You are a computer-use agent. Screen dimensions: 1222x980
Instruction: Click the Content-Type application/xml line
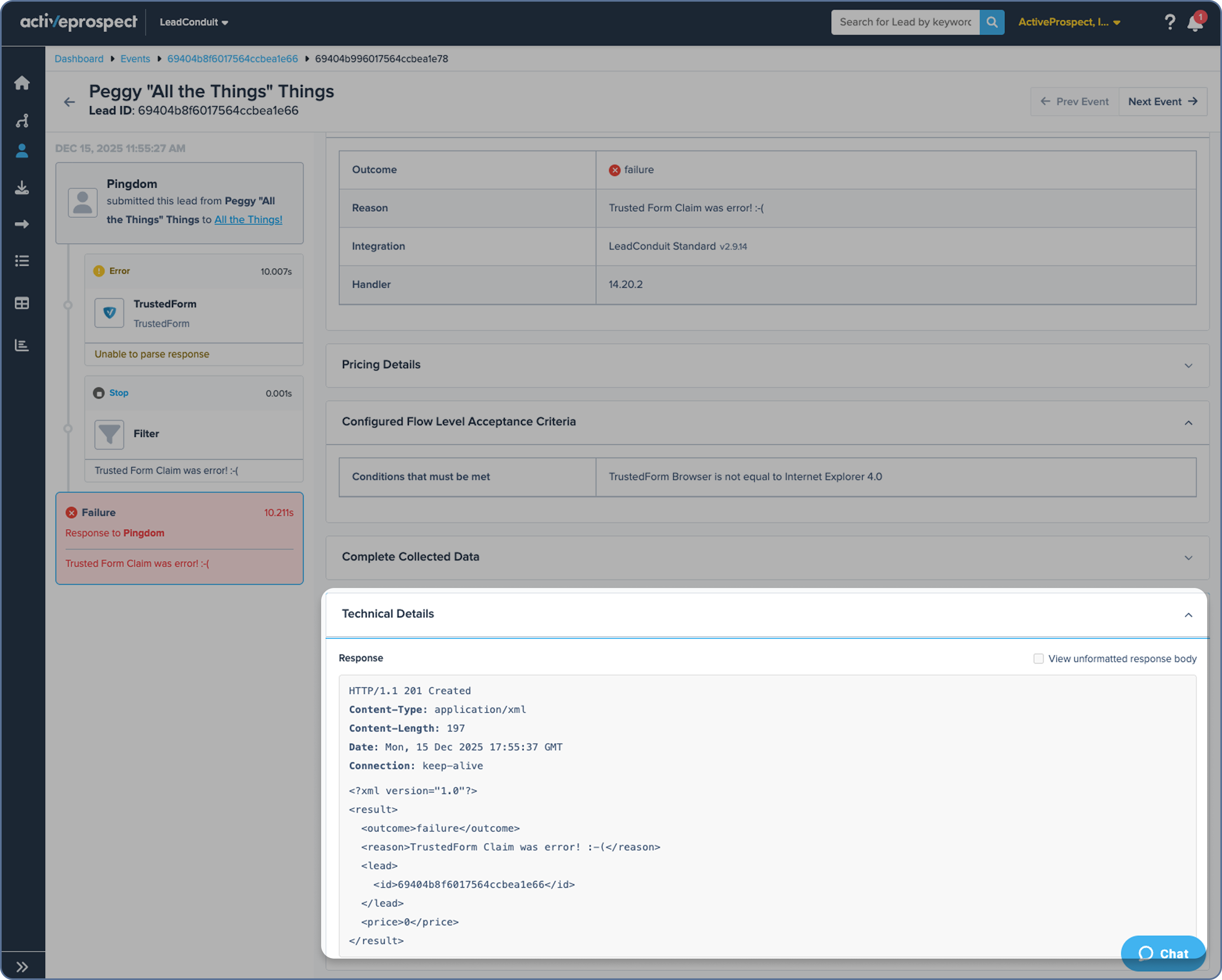coord(438,709)
